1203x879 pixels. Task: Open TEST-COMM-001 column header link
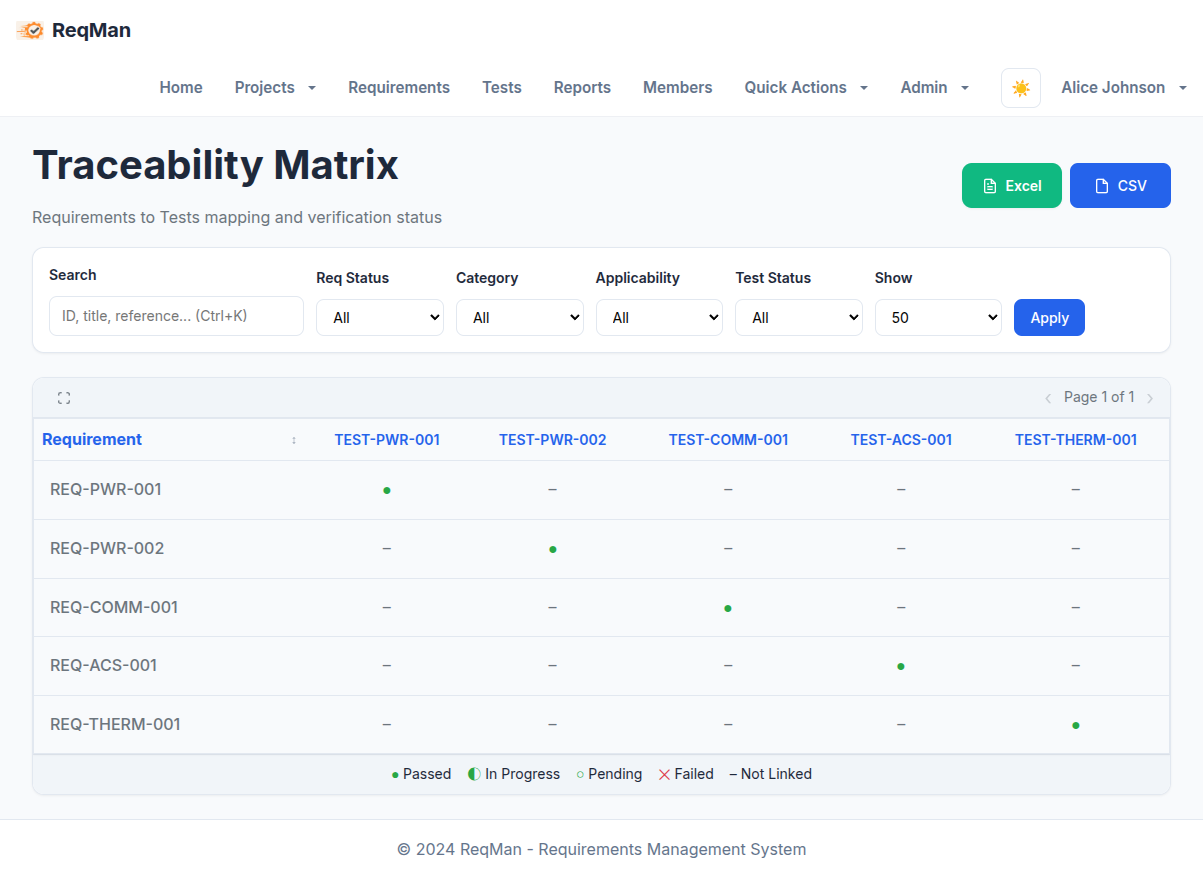click(x=729, y=440)
